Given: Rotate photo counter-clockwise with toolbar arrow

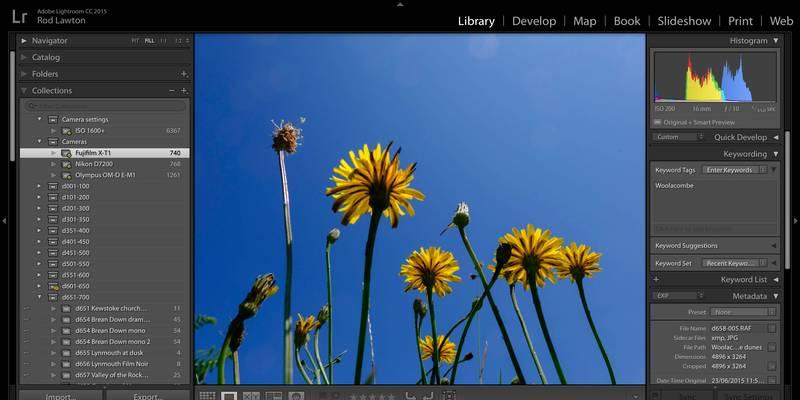Looking at the screenshot, I should pos(411,396).
